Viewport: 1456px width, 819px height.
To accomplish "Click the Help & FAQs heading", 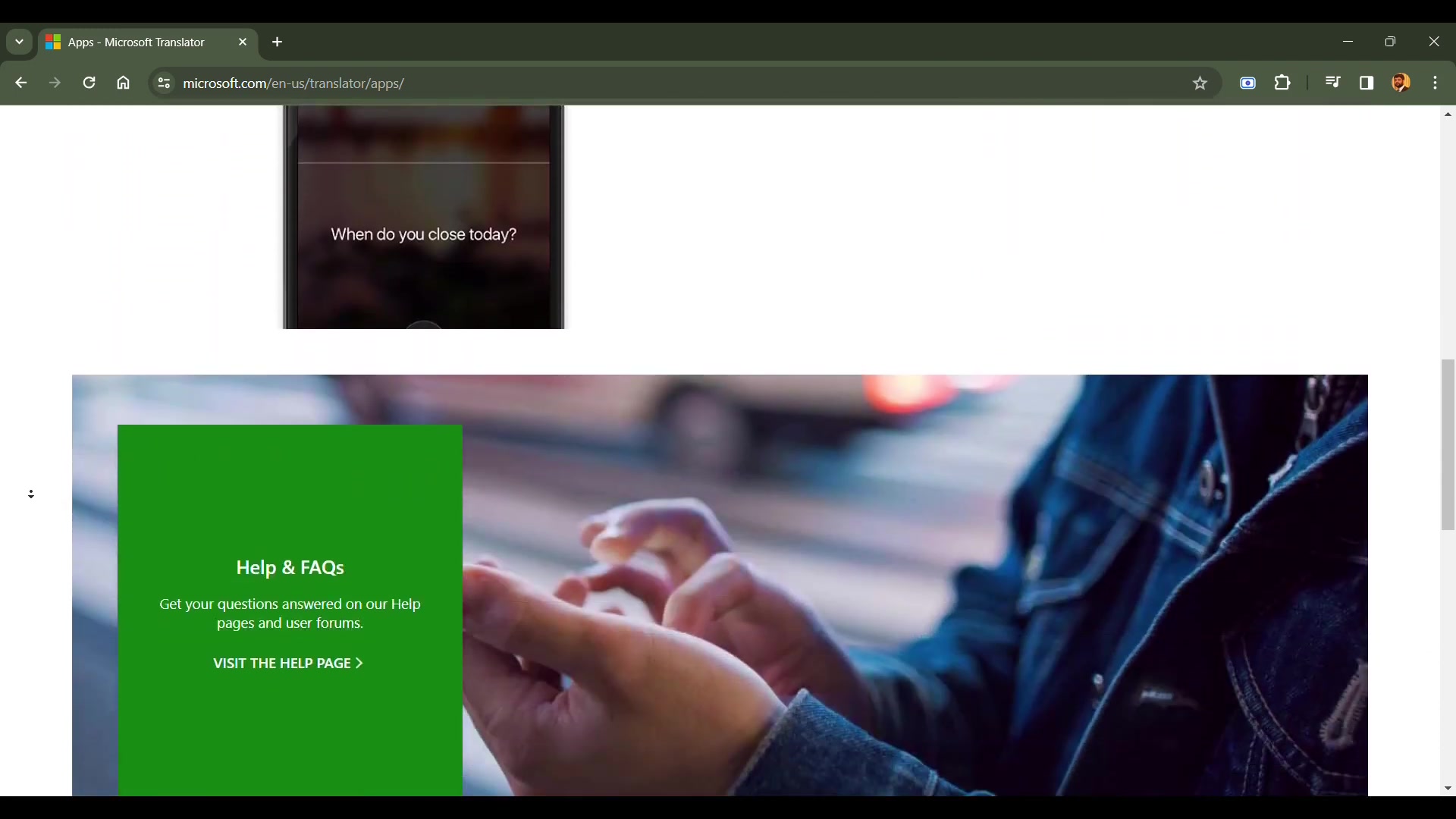I will (x=290, y=567).
